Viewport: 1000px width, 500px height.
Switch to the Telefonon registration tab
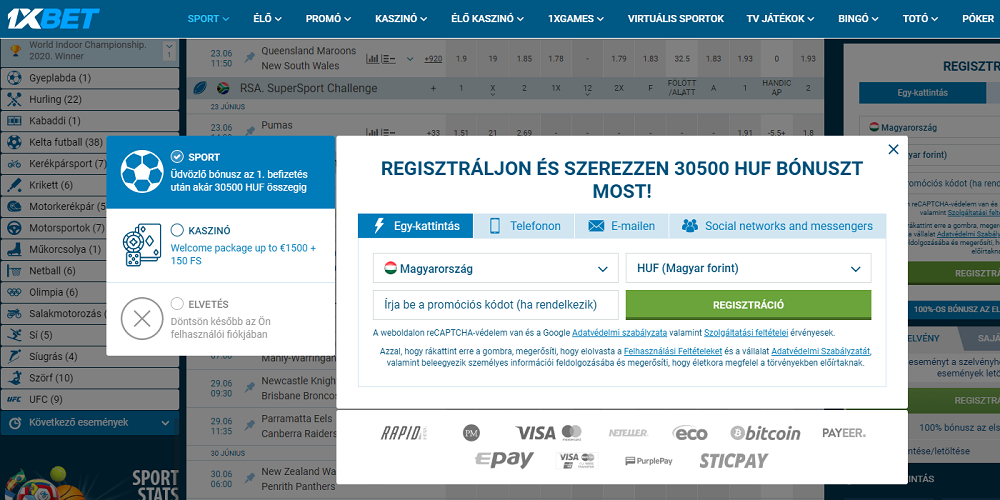coord(525,226)
